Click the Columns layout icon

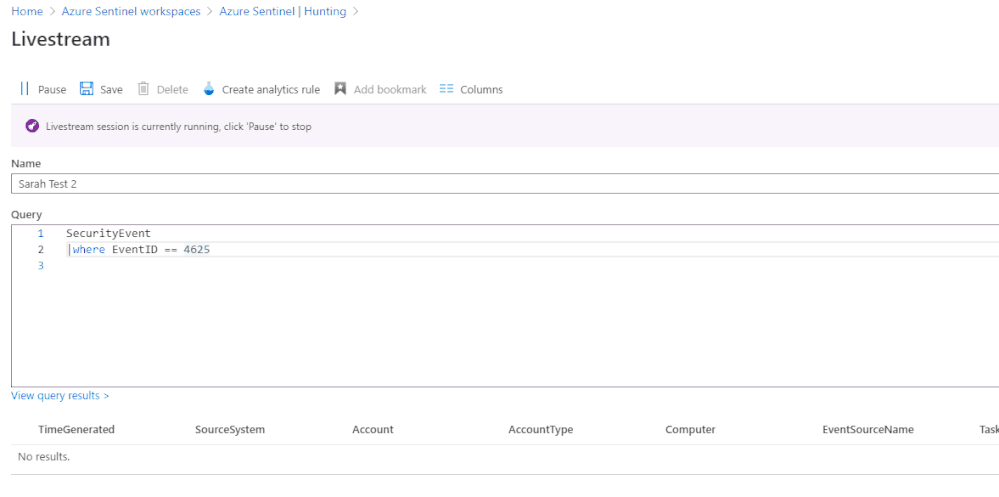pos(447,89)
